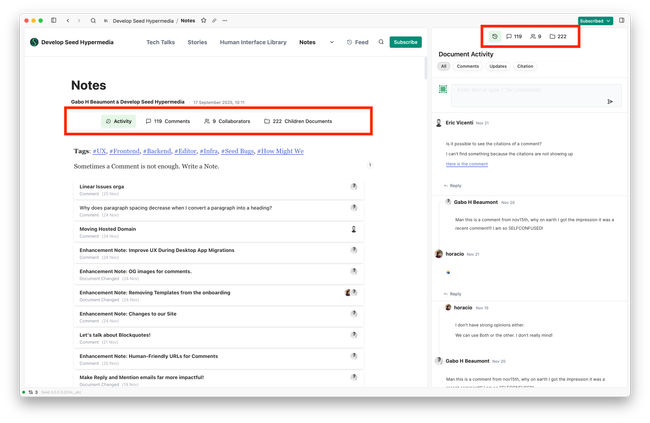Click the green Subscribe button
Viewport: 650px width, 423px height.
coord(405,42)
